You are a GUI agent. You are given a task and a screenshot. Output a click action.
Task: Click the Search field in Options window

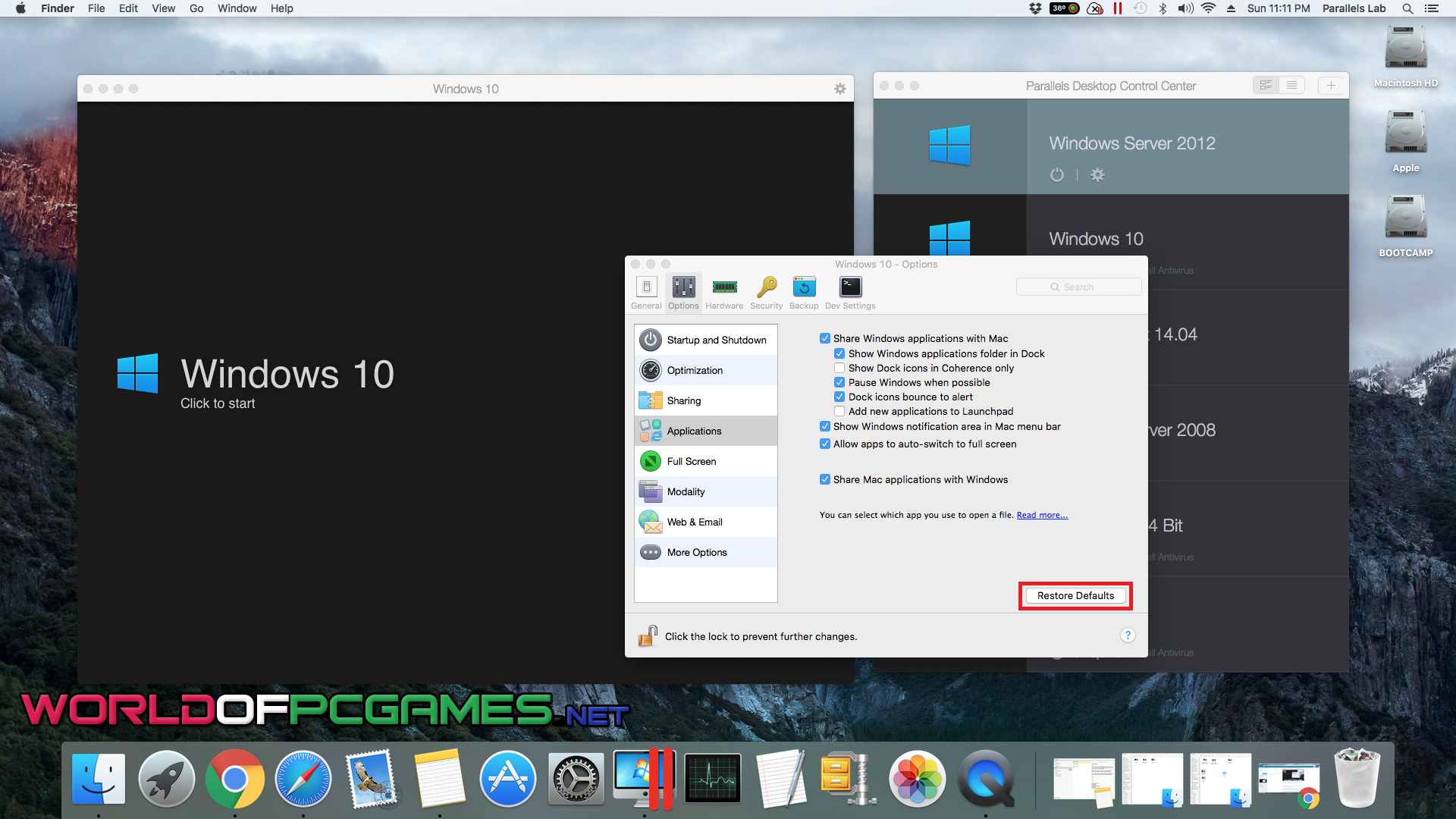point(1078,287)
